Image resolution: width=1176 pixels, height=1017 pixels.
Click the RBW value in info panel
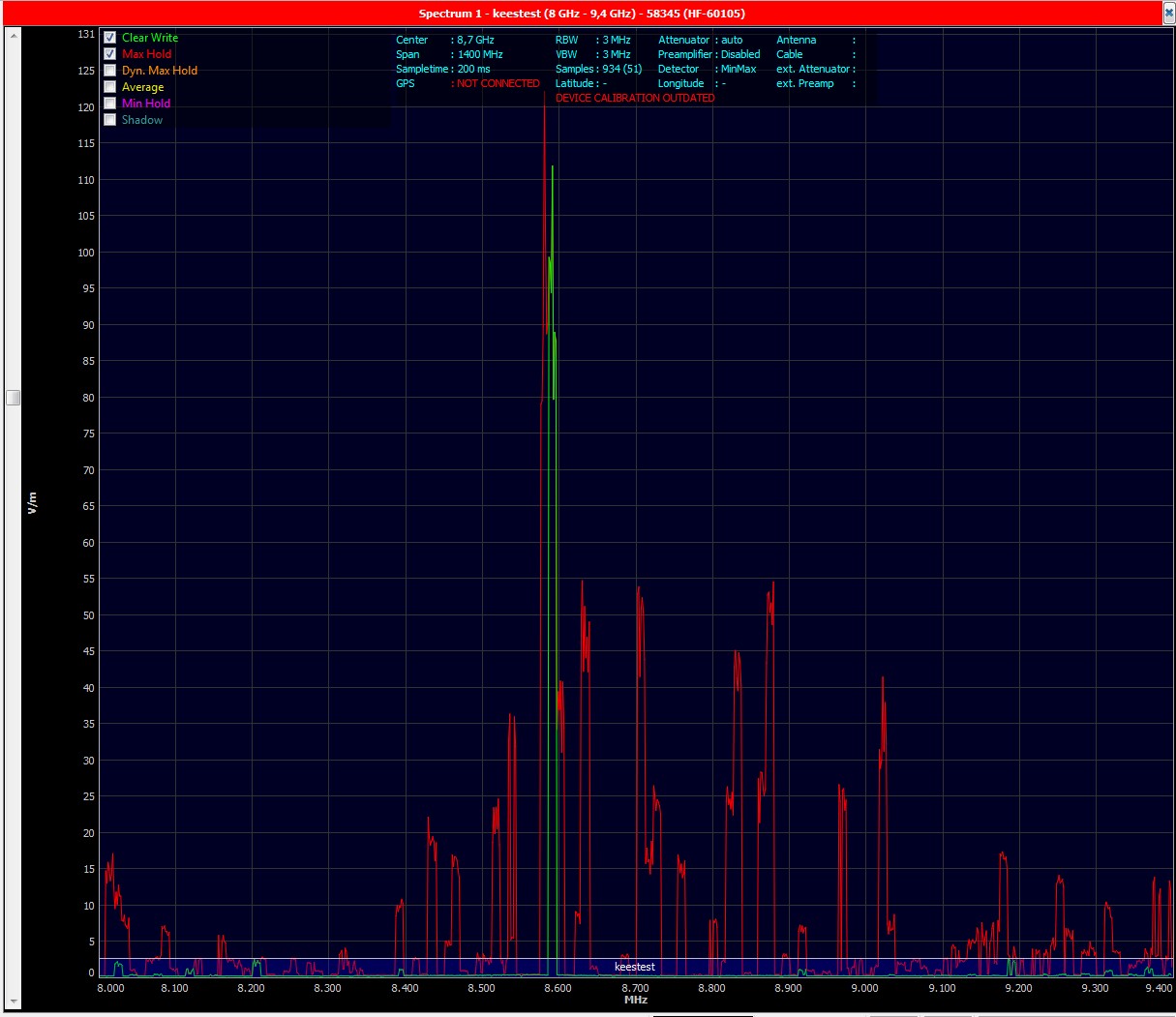coord(617,40)
